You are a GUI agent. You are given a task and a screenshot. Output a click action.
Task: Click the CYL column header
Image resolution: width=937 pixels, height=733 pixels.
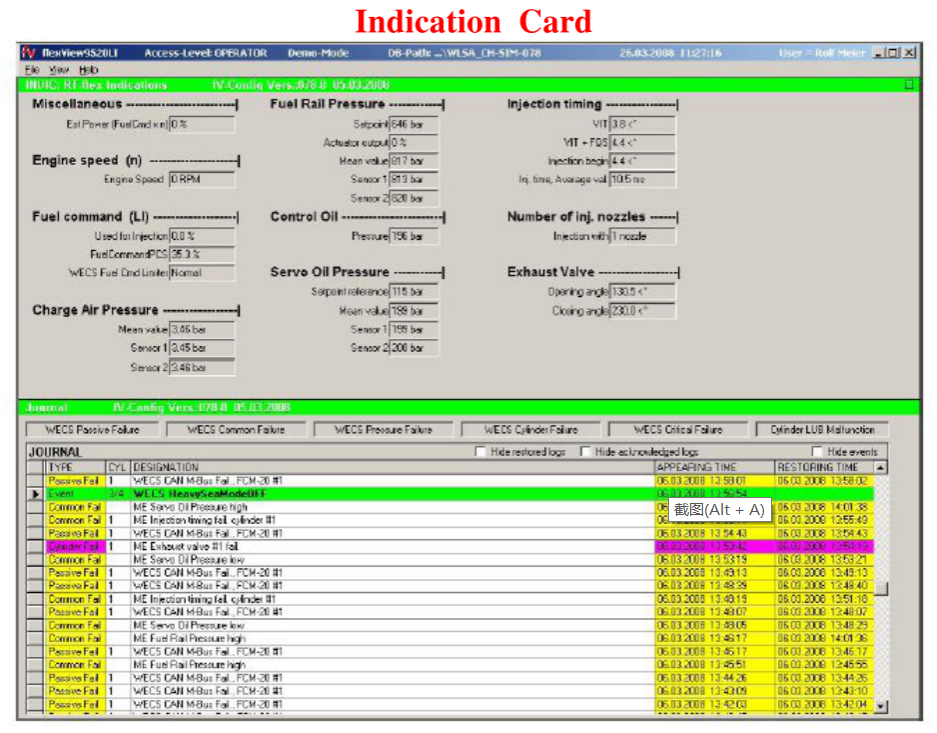tap(118, 467)
